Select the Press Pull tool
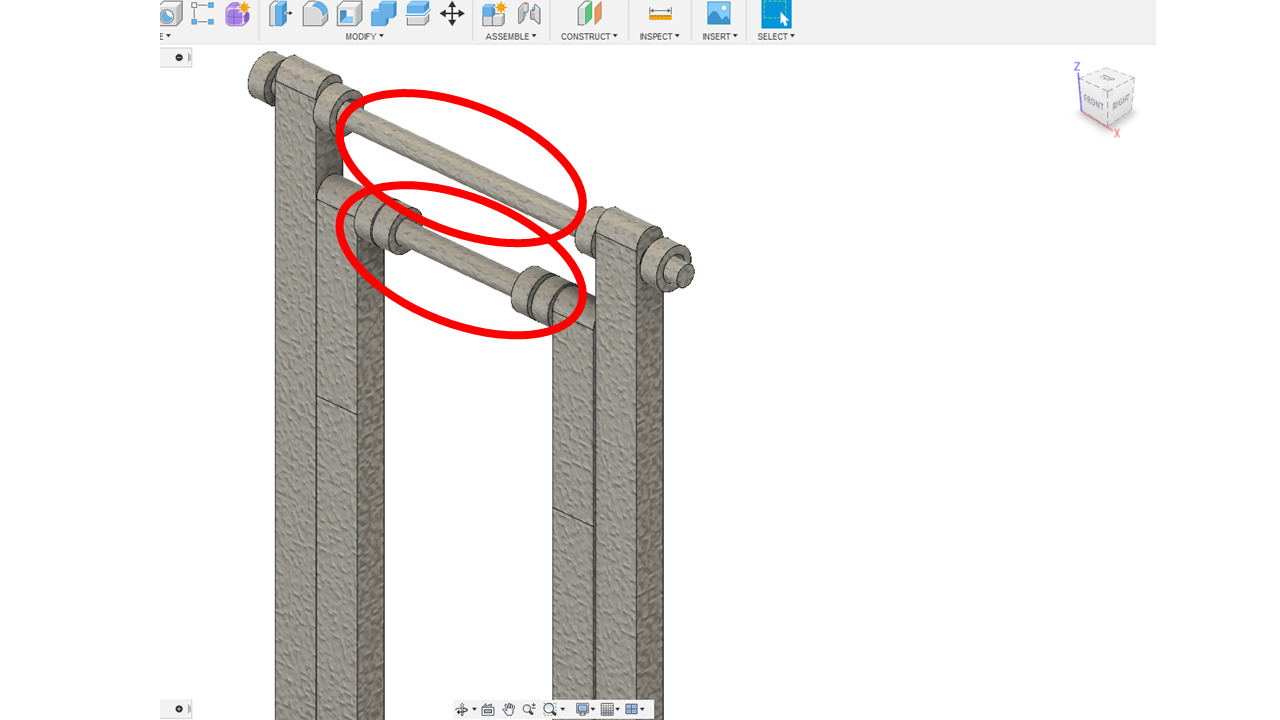Image resolution: width=1280 pixels, height=720 pixels. 281,13
